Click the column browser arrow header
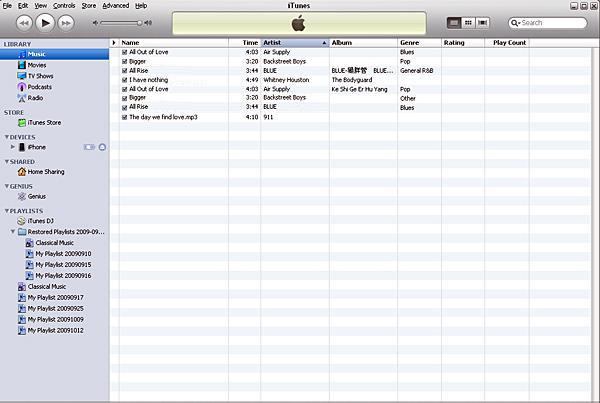600x403 pixels. (x=114, y=42)
